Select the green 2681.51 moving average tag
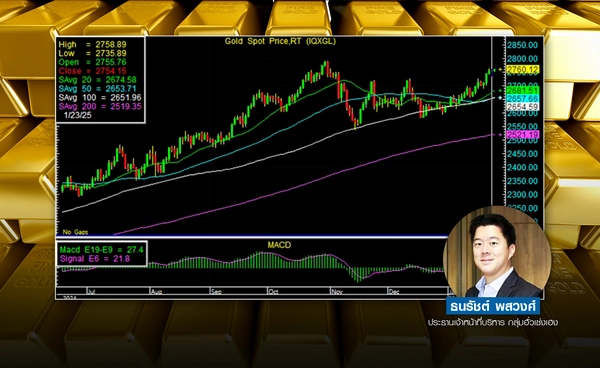The image size is (600, 368). click(523, 91)
